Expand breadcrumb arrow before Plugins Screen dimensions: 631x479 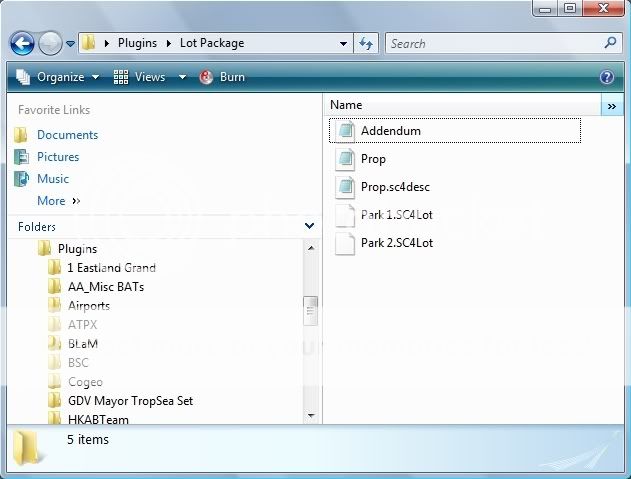(x=107, y=43)
